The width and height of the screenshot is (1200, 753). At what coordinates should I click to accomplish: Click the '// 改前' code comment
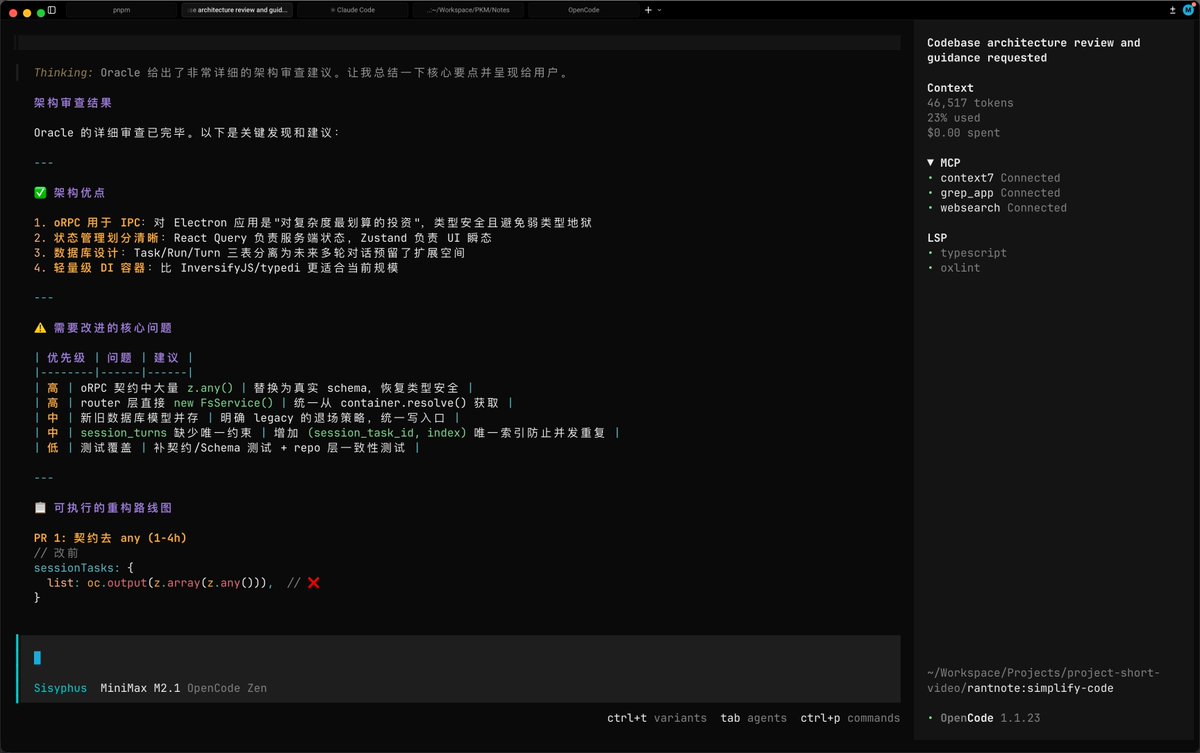[57, 553]
